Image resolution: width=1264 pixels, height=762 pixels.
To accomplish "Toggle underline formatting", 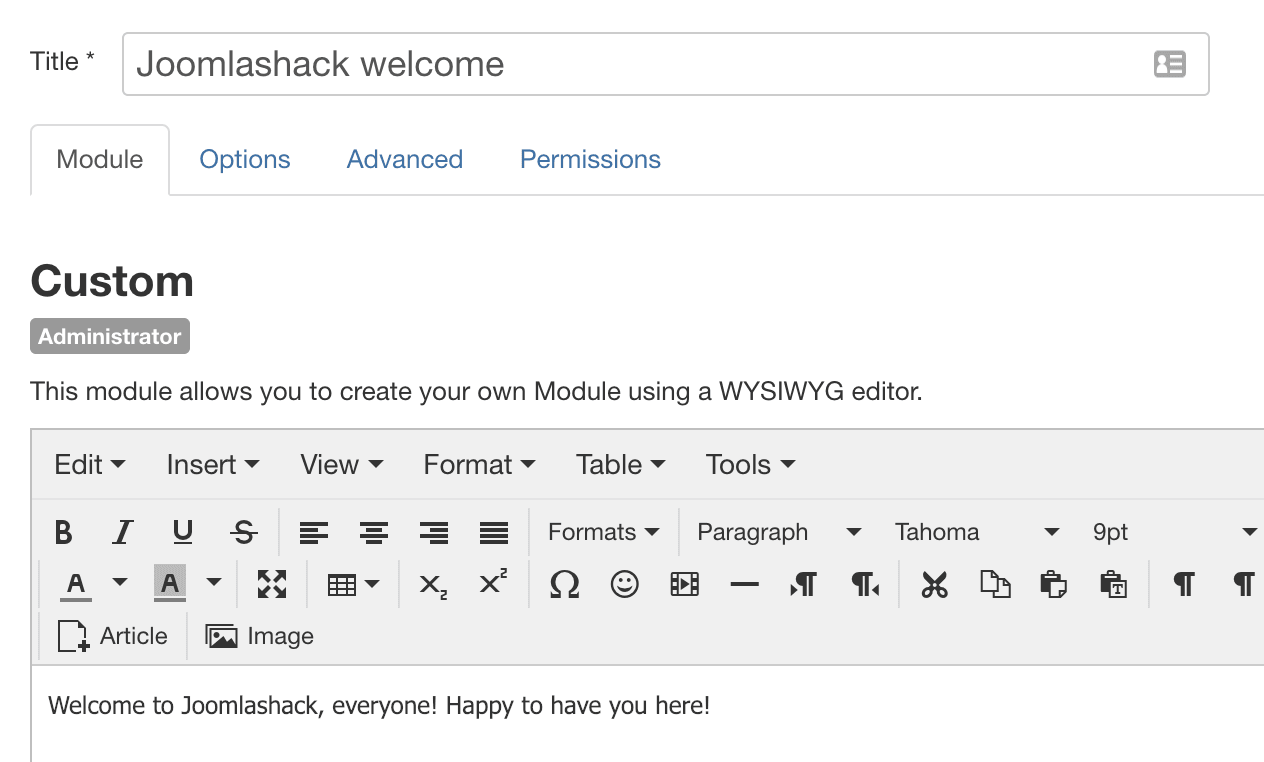I will 183,532.
